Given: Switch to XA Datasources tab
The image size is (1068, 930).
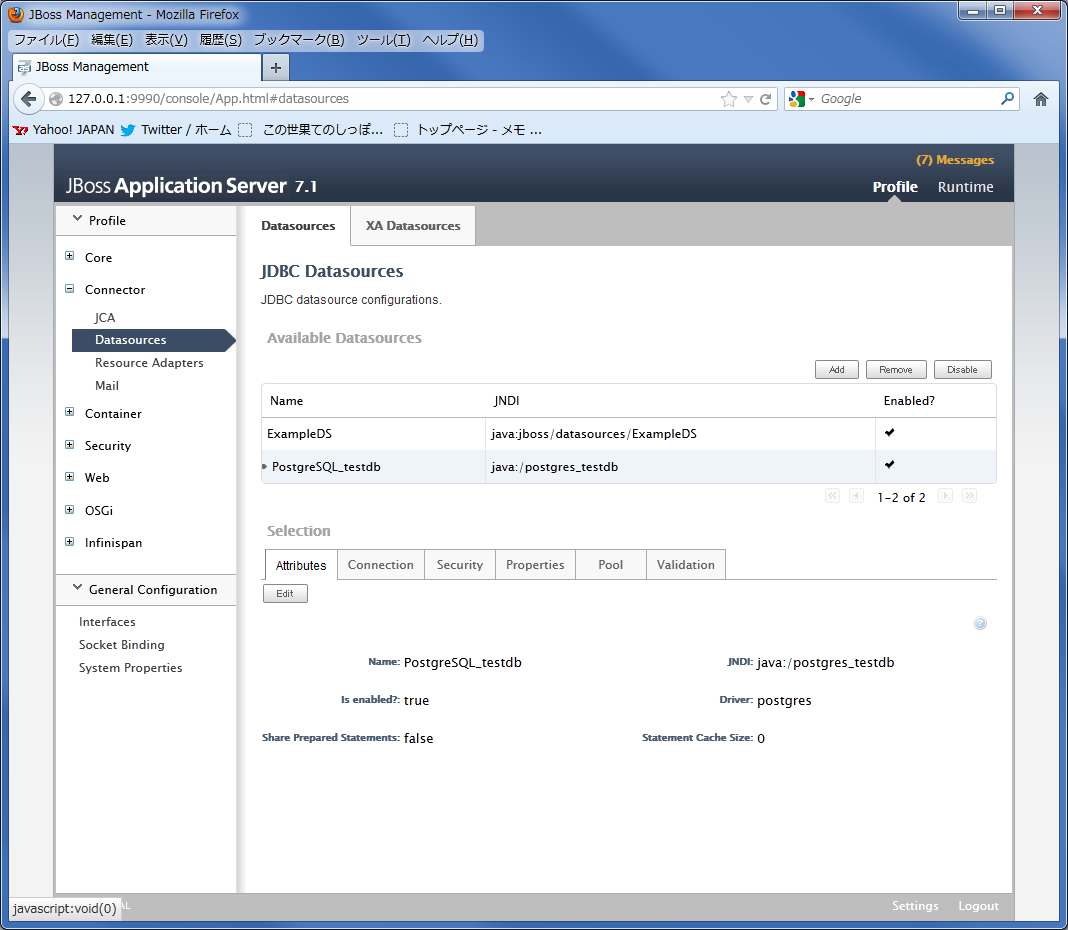Looking at the screenshot, I should pos(413,226).
